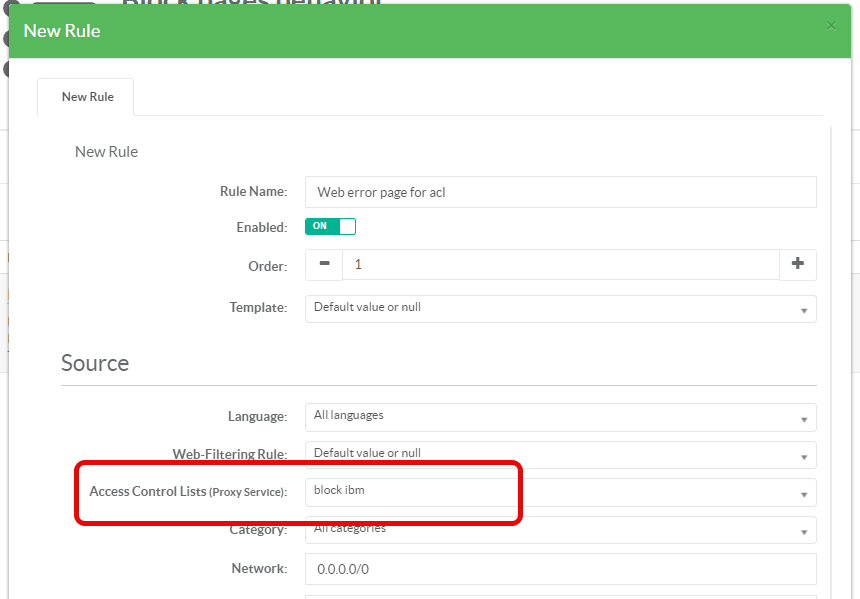
Task: Click the Enabled label text
Action: pos(261,227)
